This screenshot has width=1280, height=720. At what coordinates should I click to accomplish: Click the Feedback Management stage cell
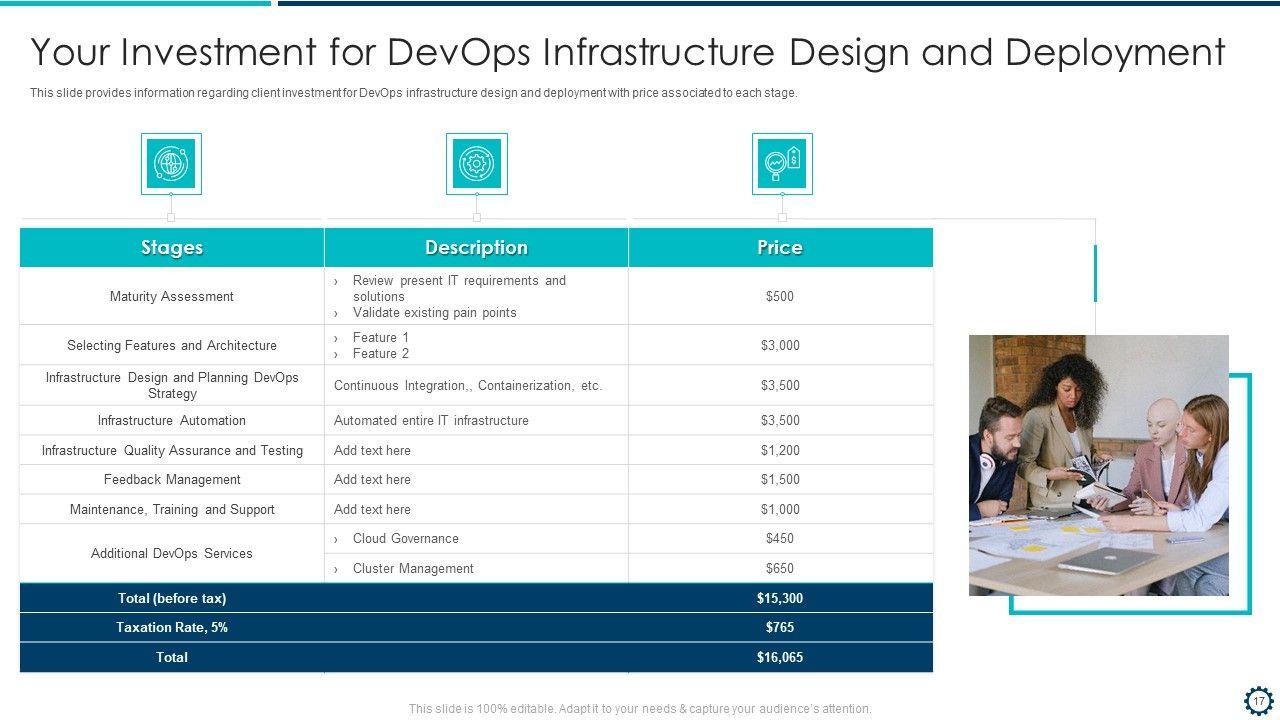point(172,480)
